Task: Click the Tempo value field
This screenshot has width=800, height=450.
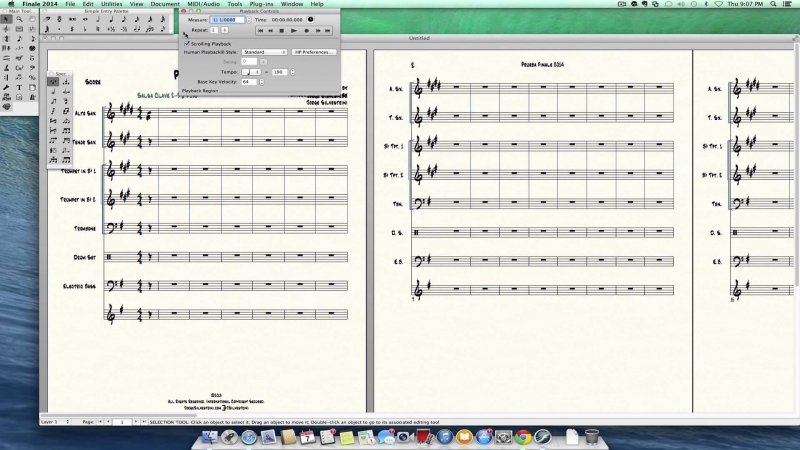Action: (280, 72)
